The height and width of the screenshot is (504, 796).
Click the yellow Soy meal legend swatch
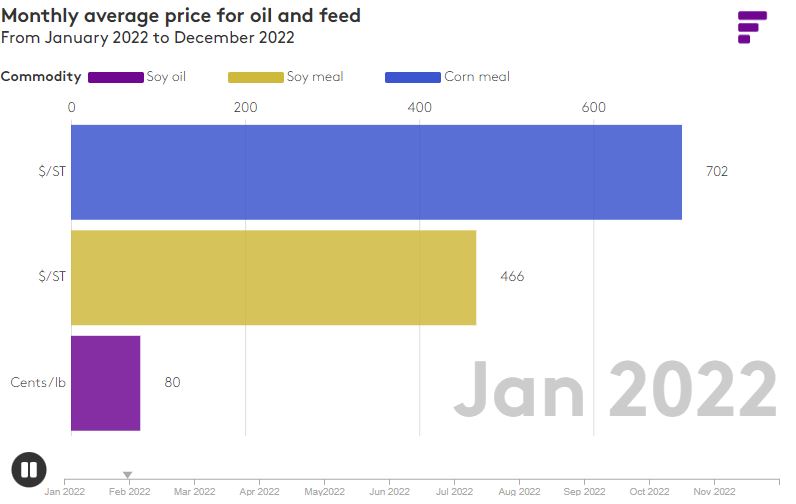click(256, 77)
